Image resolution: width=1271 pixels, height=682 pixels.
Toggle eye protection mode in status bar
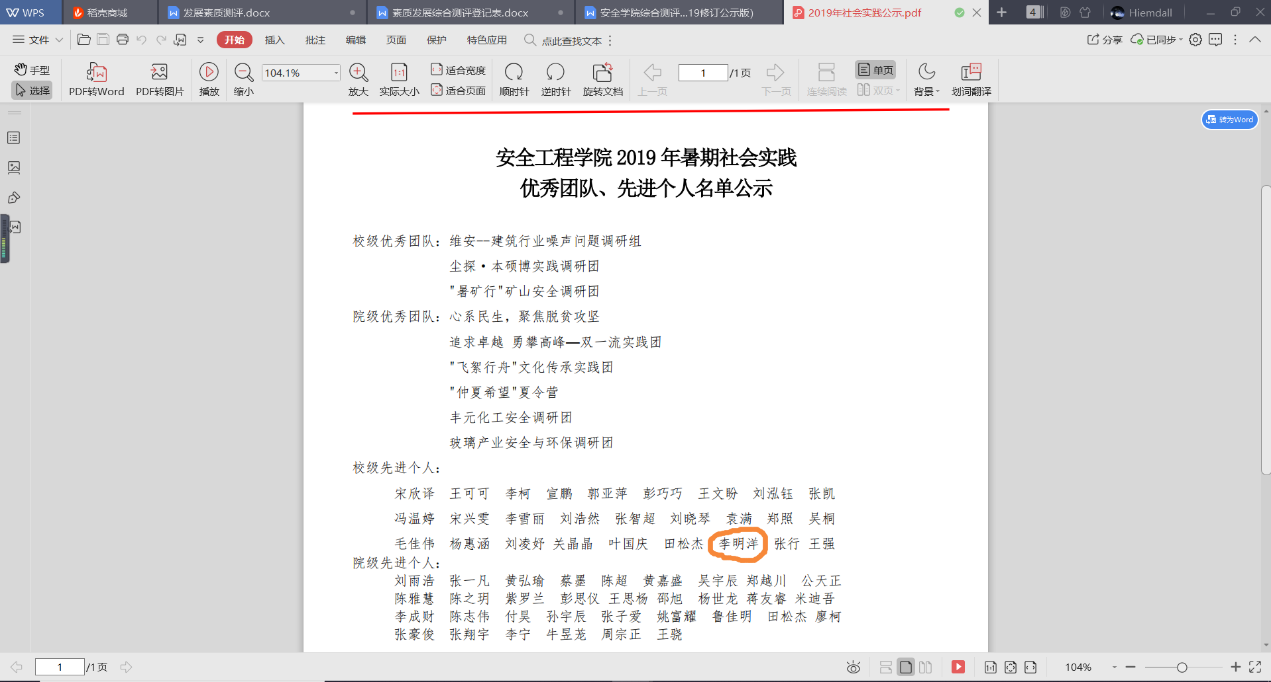(853, 667)
